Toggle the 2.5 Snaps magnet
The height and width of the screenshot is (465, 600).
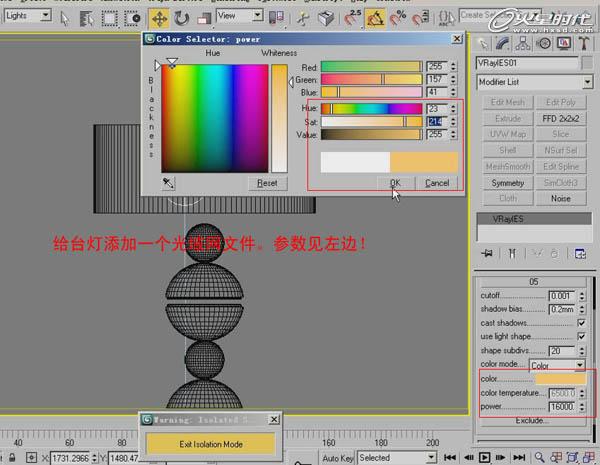pyautogui.click(x=352, y=18)
